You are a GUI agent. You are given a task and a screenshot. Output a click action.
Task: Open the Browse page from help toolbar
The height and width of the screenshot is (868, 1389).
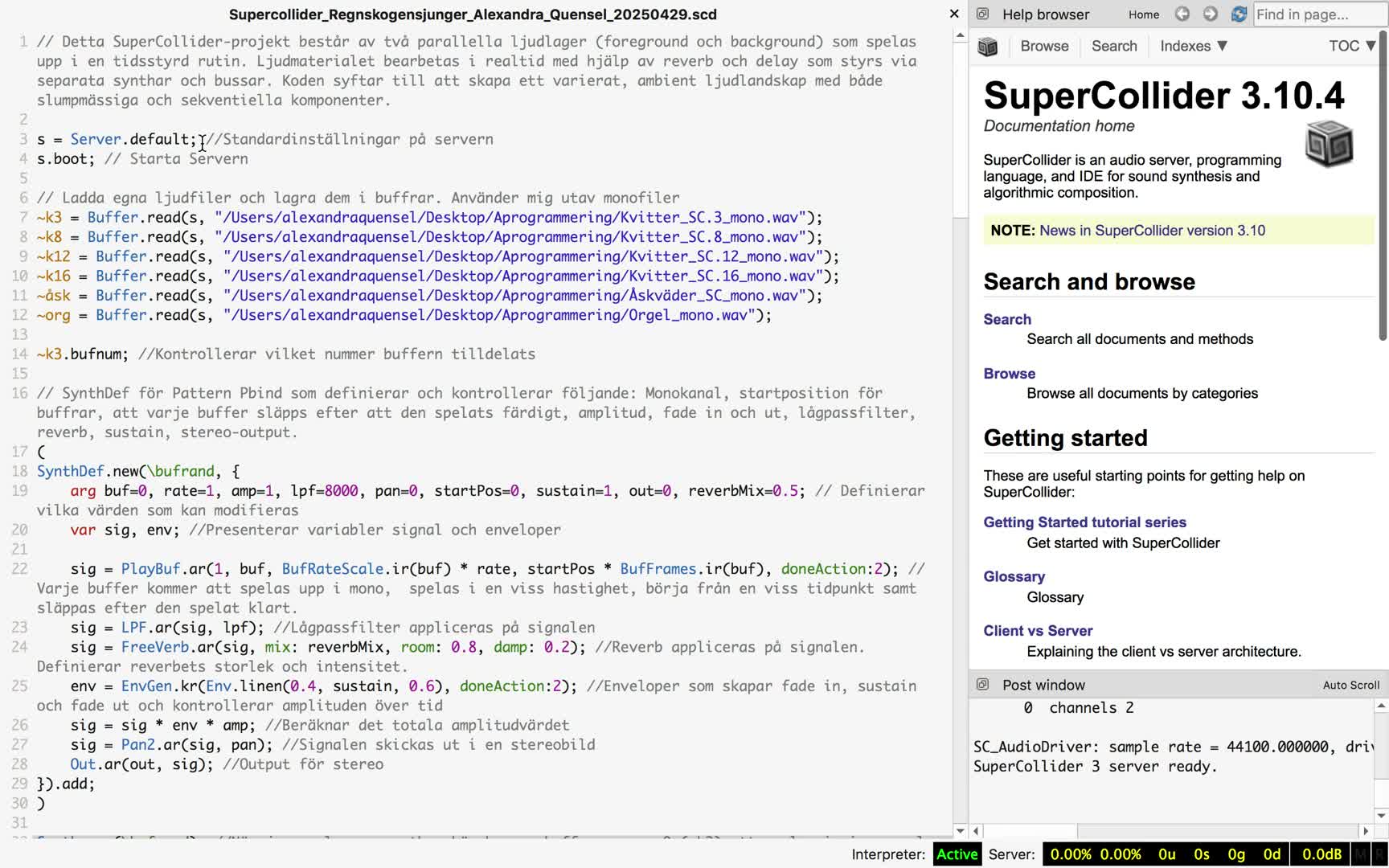1044,46
